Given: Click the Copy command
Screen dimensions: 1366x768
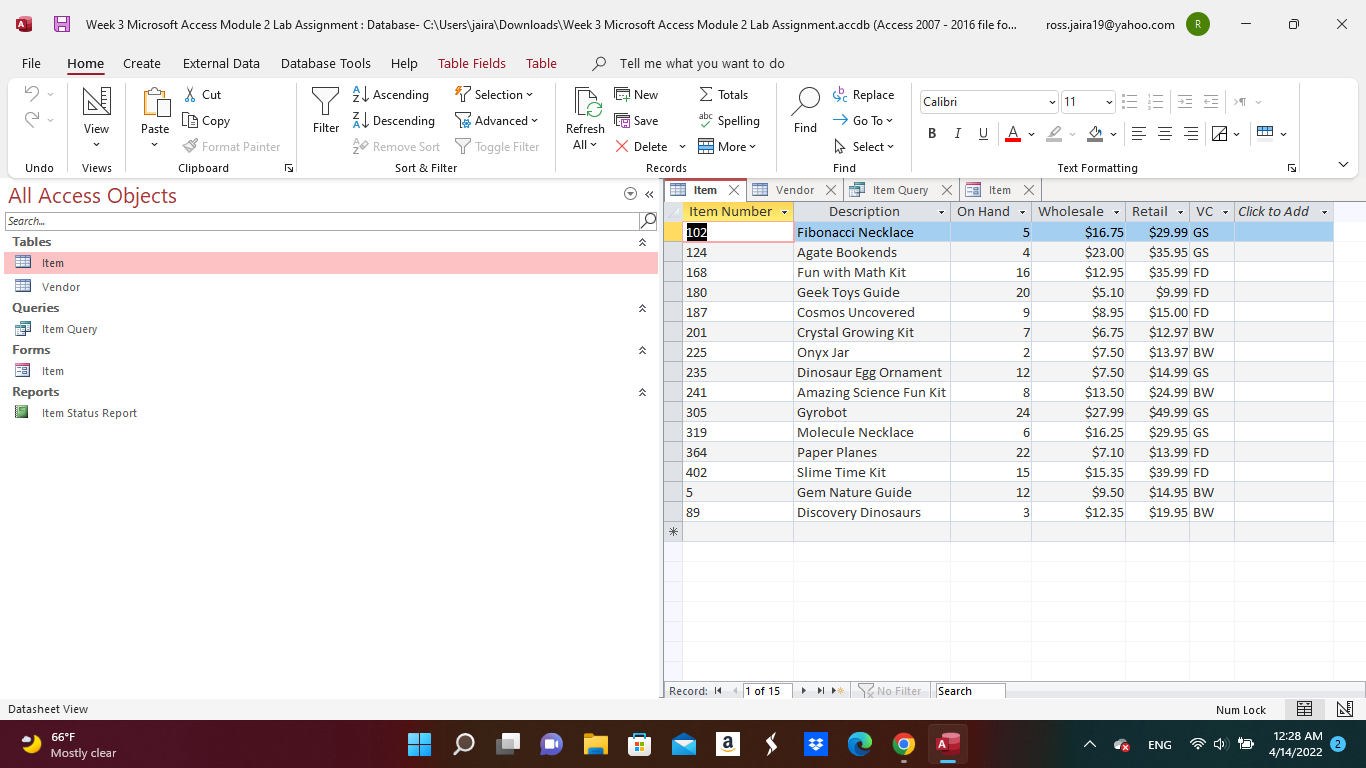Looking at the screenshot, I should pos(206,120).
